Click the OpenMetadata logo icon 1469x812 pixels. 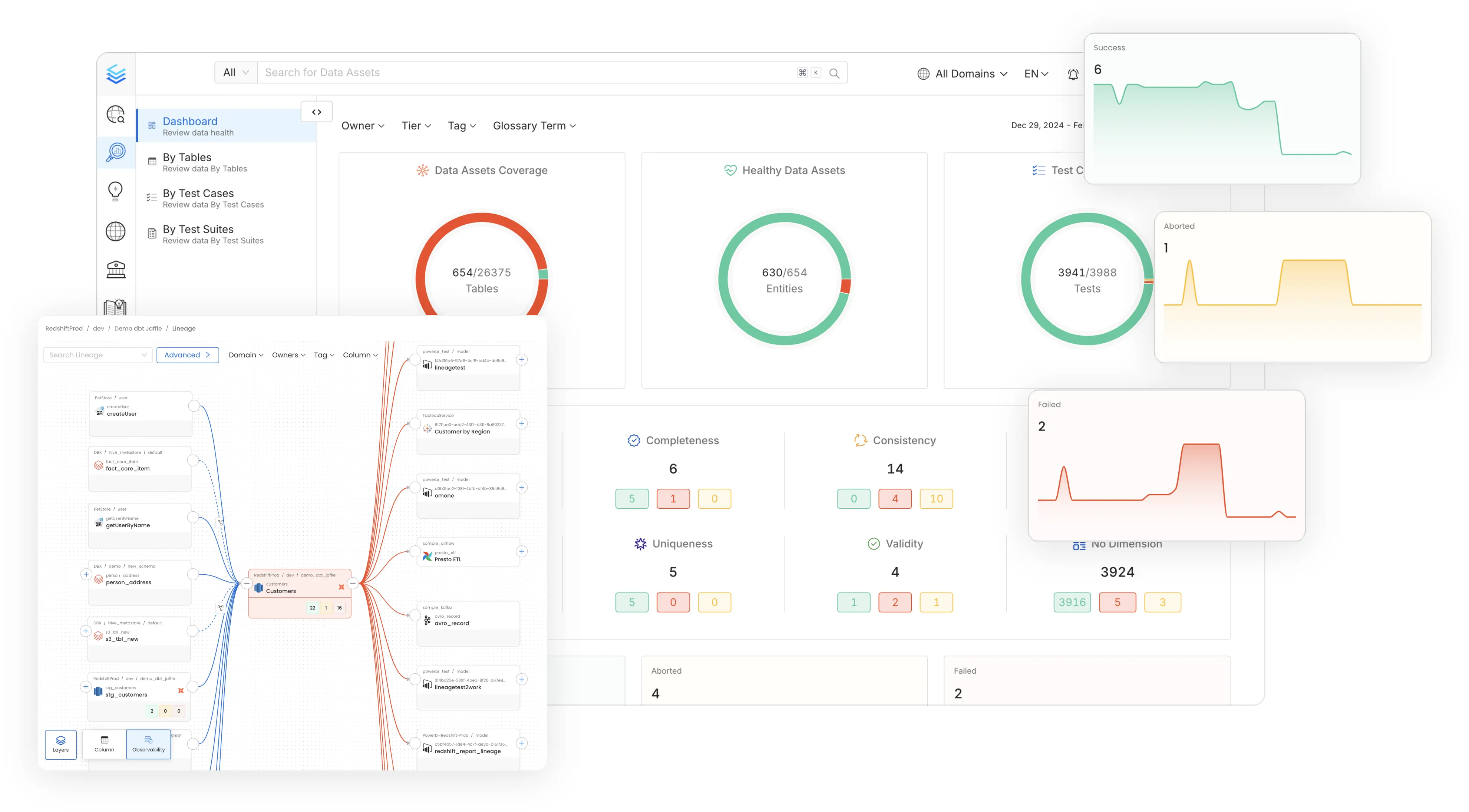[x=116, y=73]
